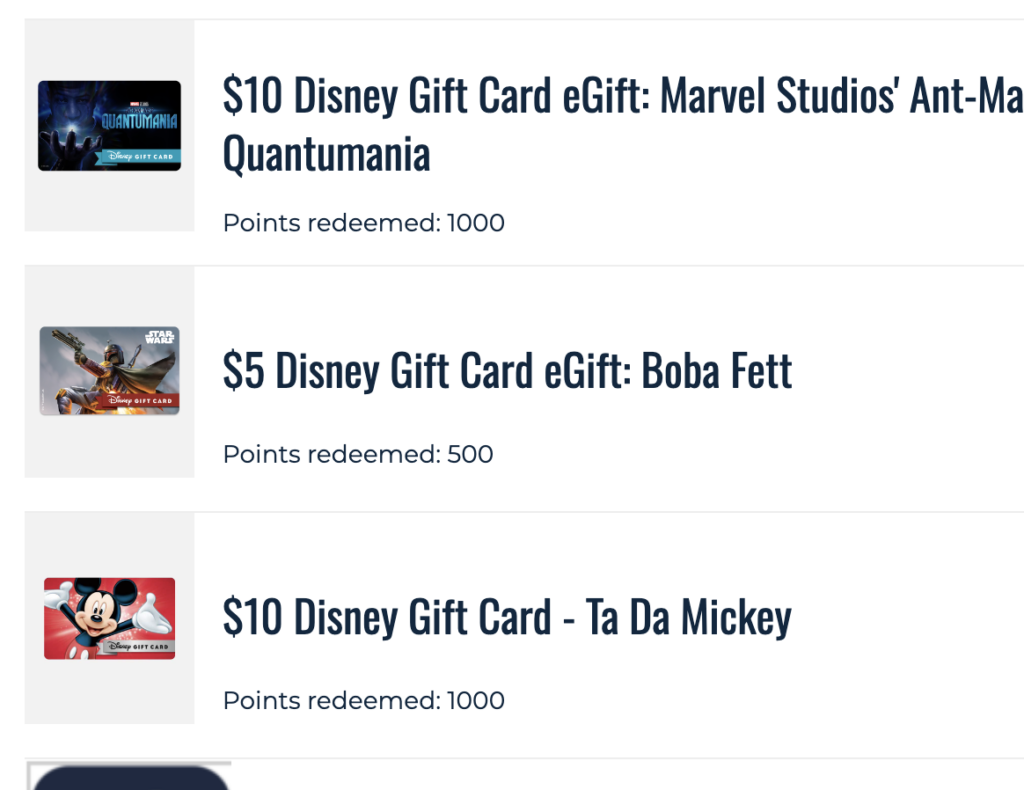This screenshot has height=790, width=1024.
Task: Click Points redeemed: 1000 under Ta Da Mickey
Action: [x=364, y=700]
